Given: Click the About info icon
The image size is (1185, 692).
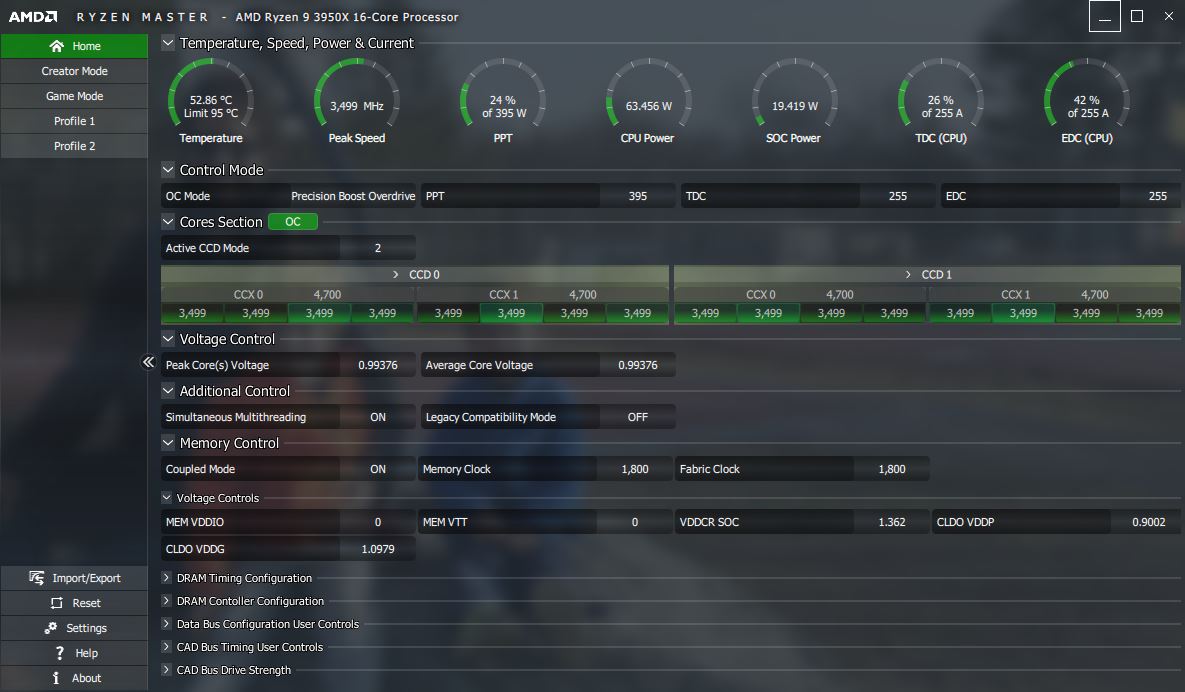Looking at the screenshot, I should 56,678.
